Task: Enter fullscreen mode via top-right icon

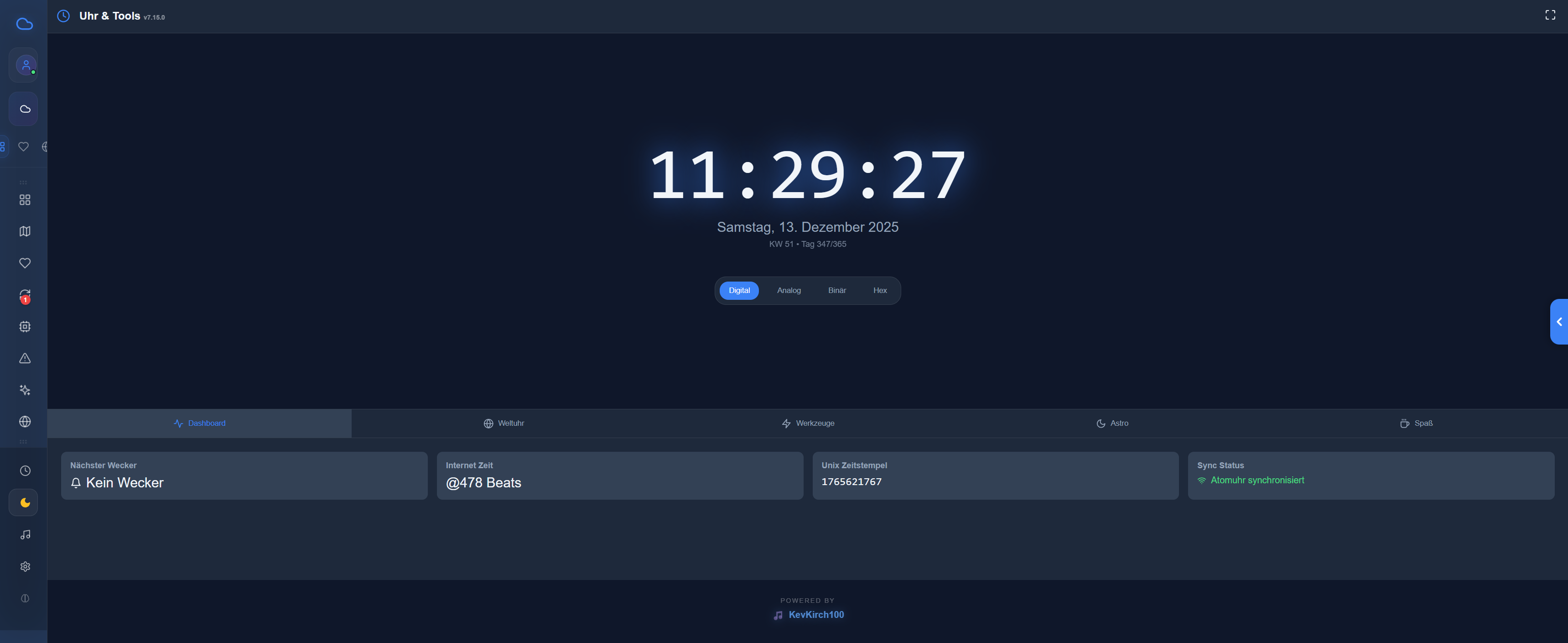Action: point(1550,15)
